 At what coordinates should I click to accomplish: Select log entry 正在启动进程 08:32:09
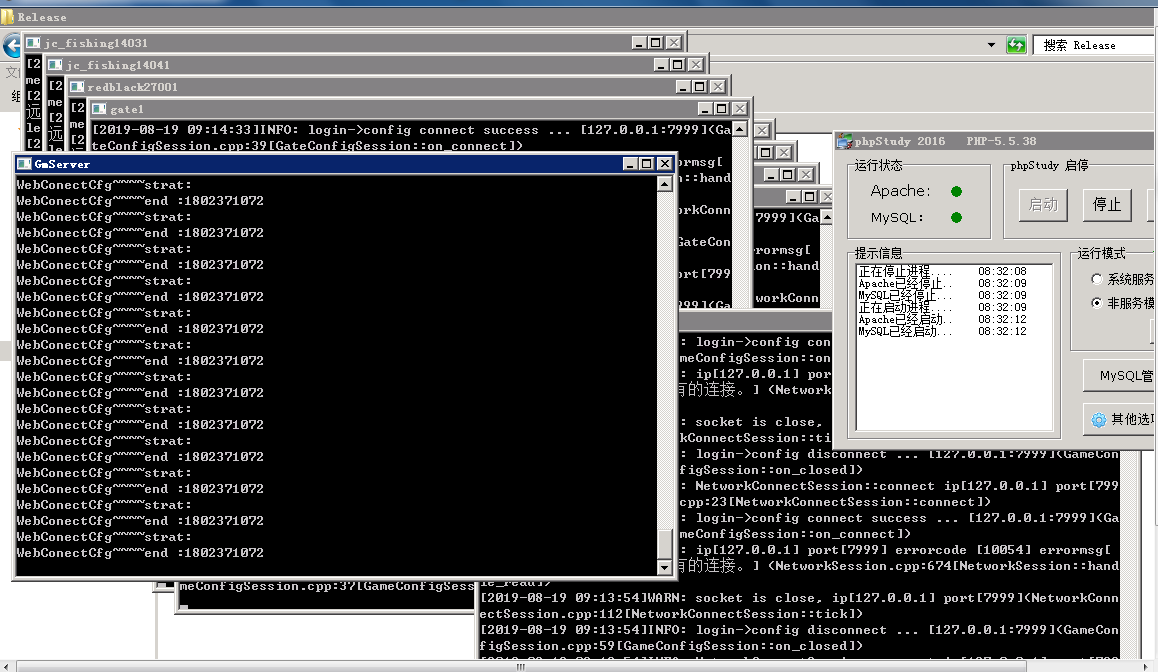(942, 307)
